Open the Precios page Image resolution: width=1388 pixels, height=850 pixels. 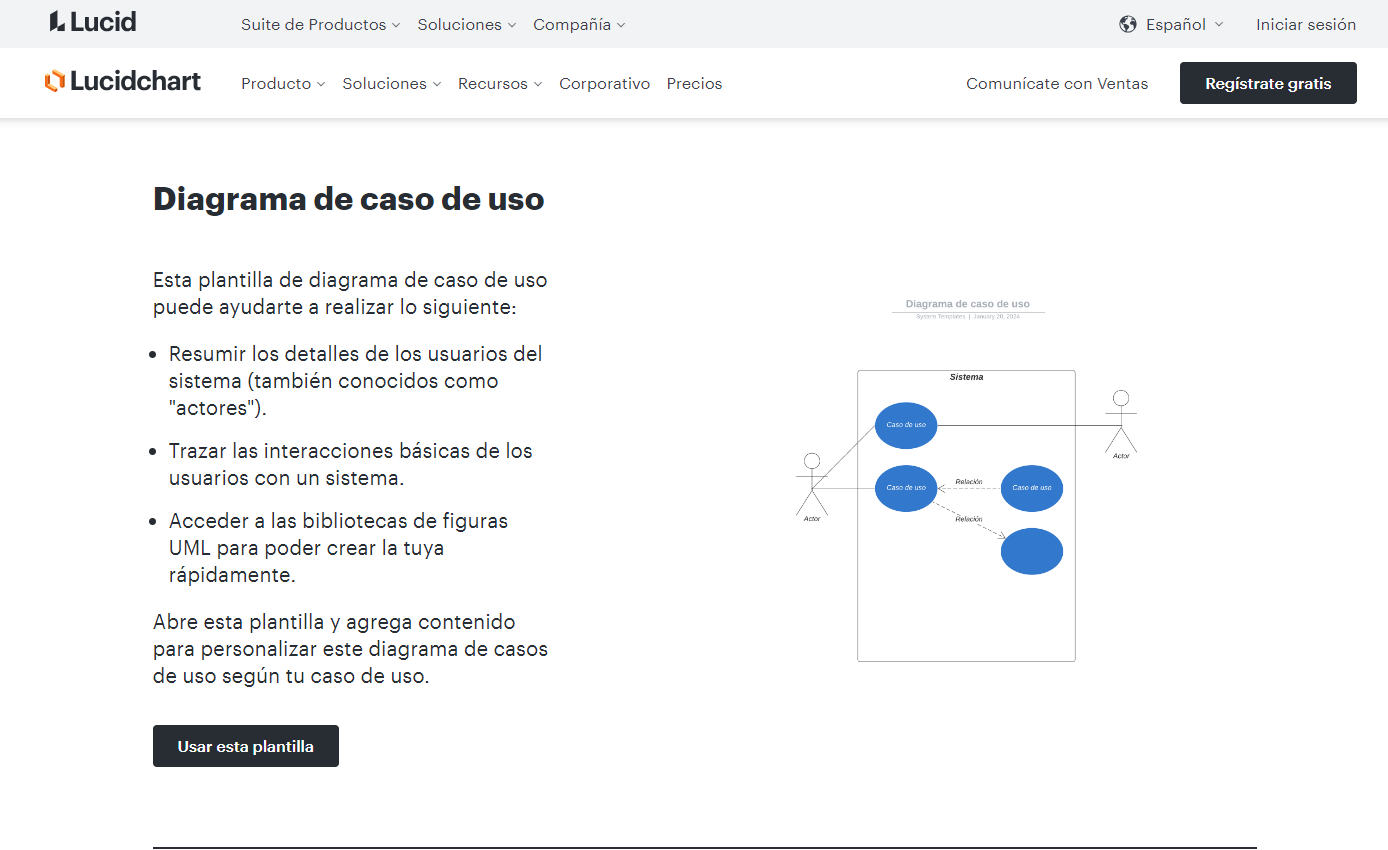coord(695,84)
